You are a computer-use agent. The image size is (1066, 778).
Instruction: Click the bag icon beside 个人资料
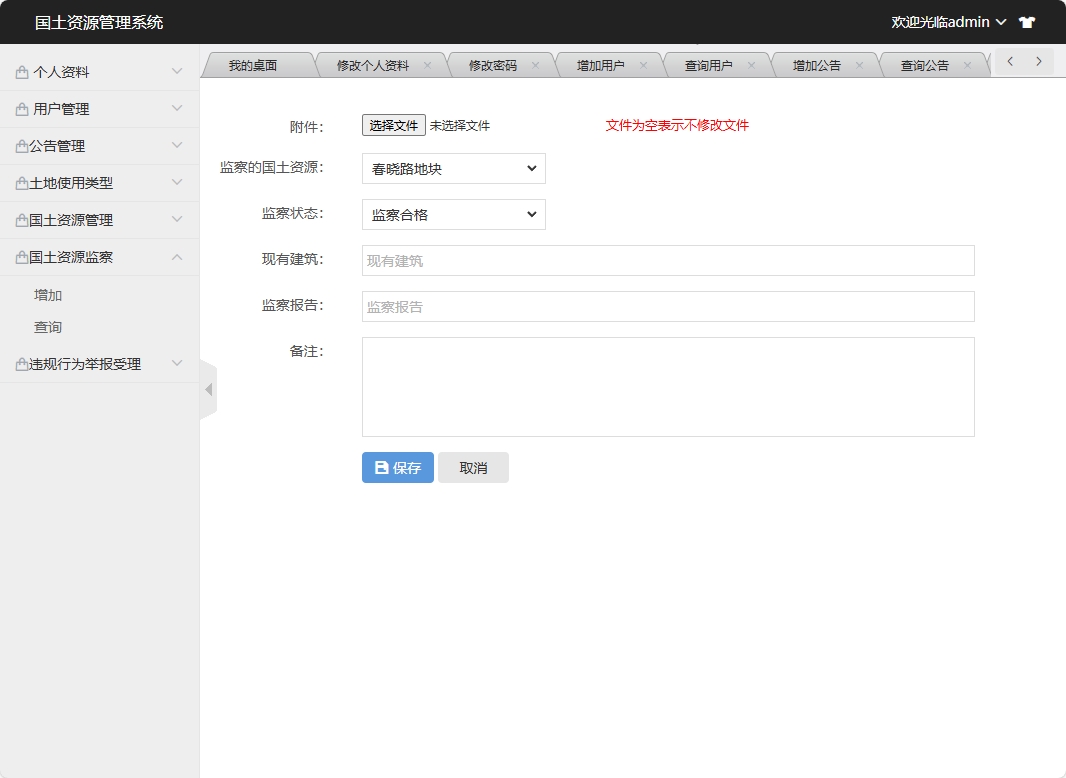click(x=22, y=72)
